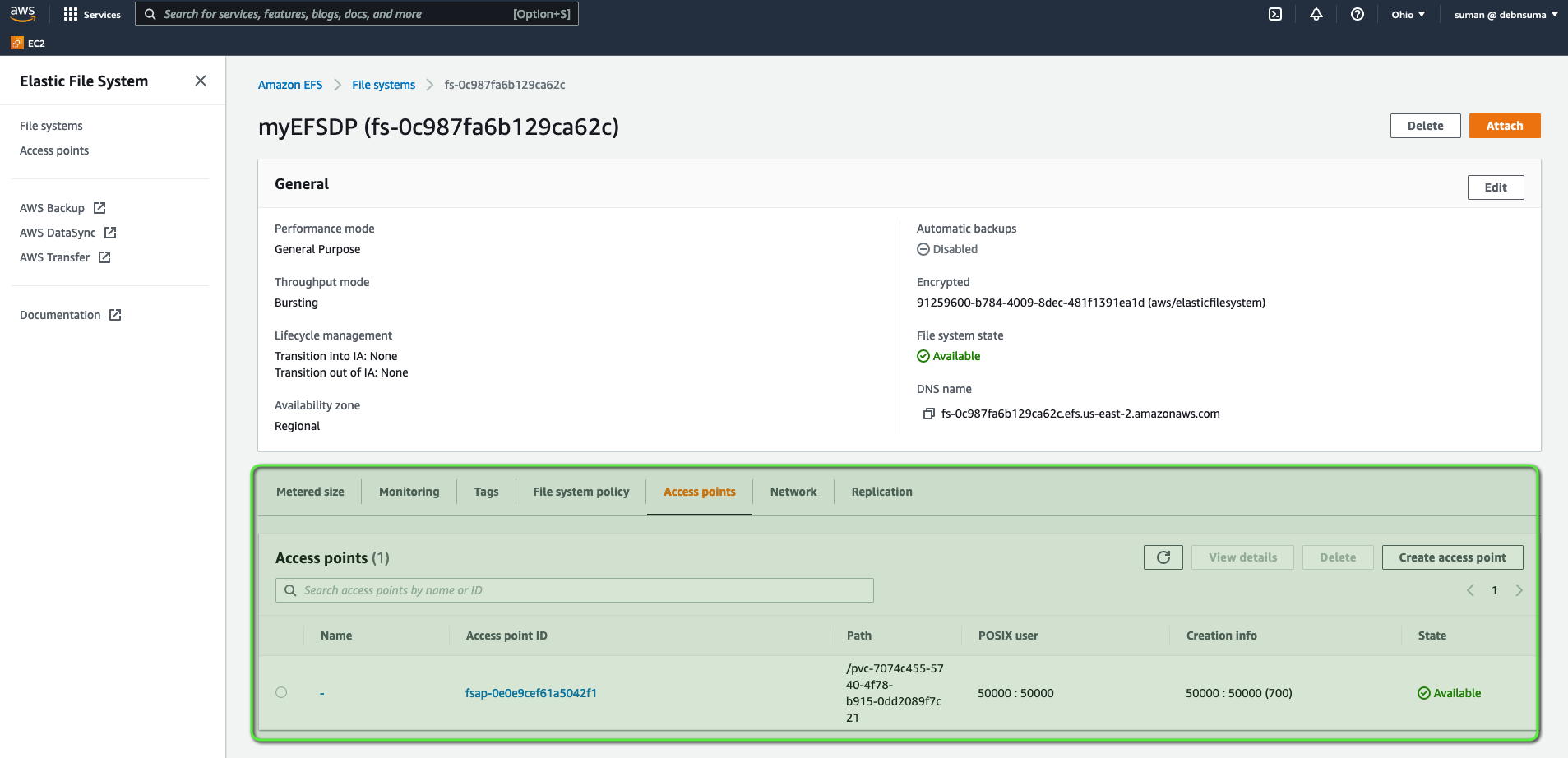This screenshot has width=1568, height=758.
Task: Switch to the File system policy tab
Action: (x=580, y=492)
